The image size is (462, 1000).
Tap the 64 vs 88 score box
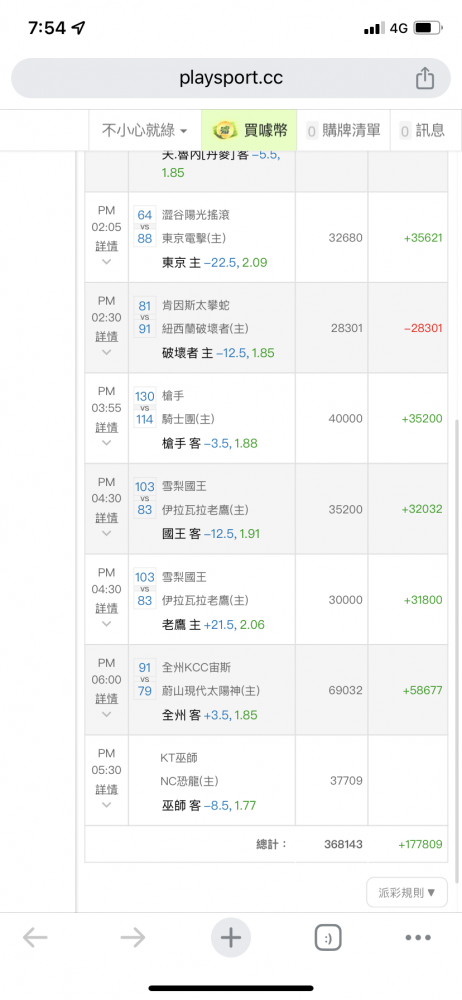pyautogui.click(x=145, y=226)
